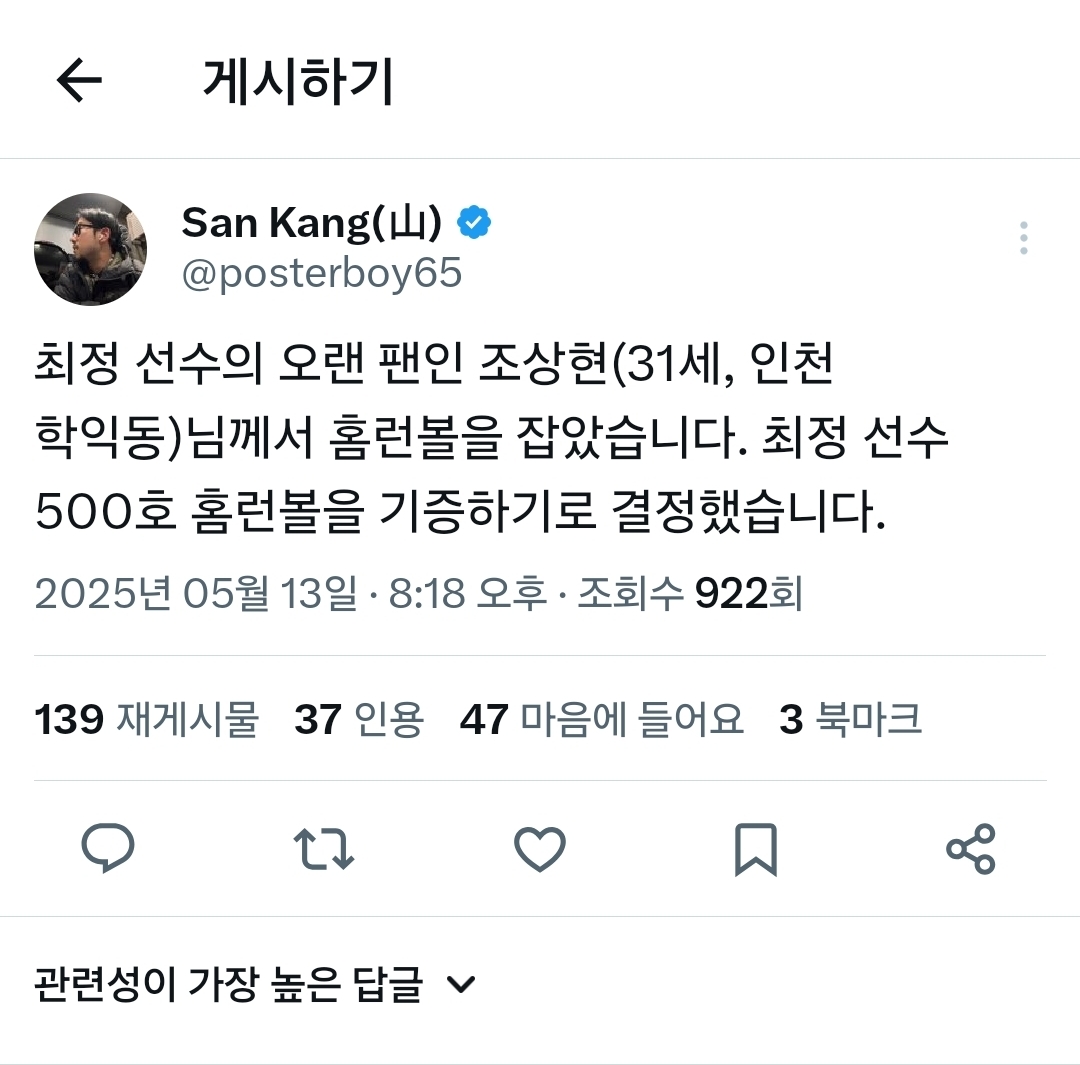Go back using the left arrow
Screen dimensions: 1080x1065
point(79,80)
